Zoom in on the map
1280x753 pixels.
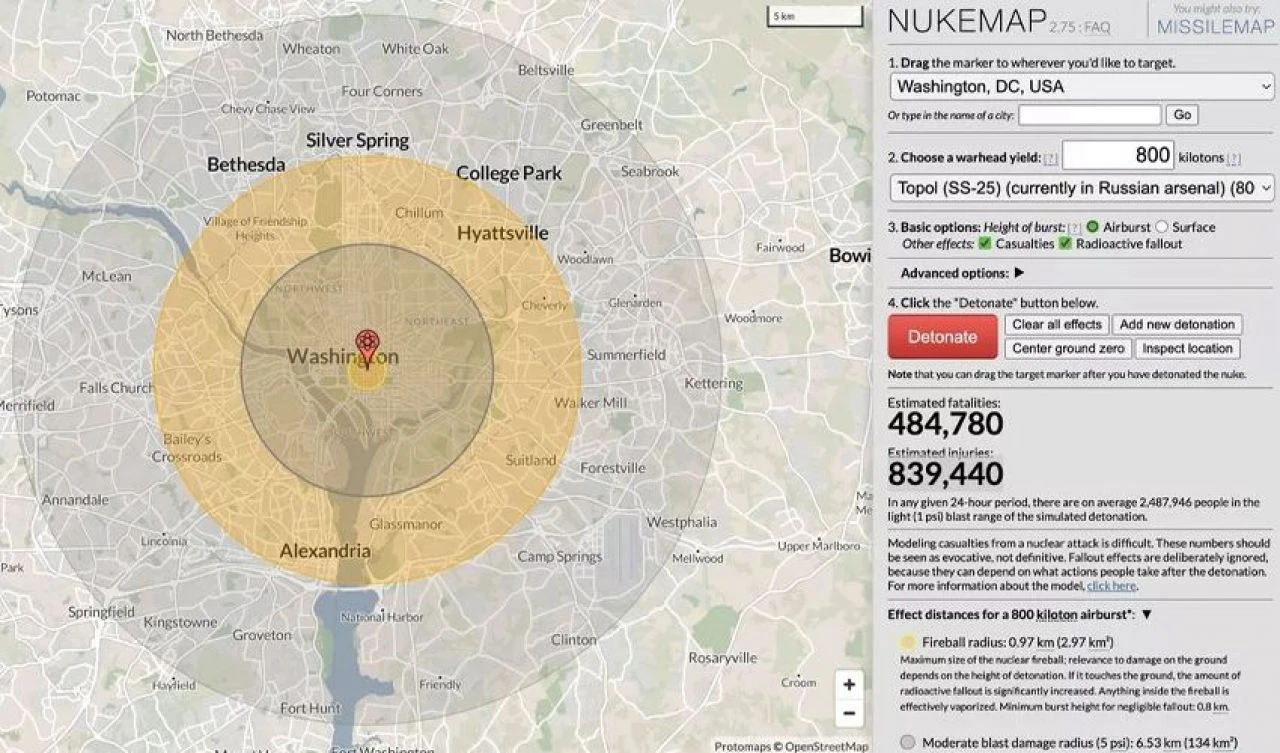pyautogui.click(x=849, y=685)
